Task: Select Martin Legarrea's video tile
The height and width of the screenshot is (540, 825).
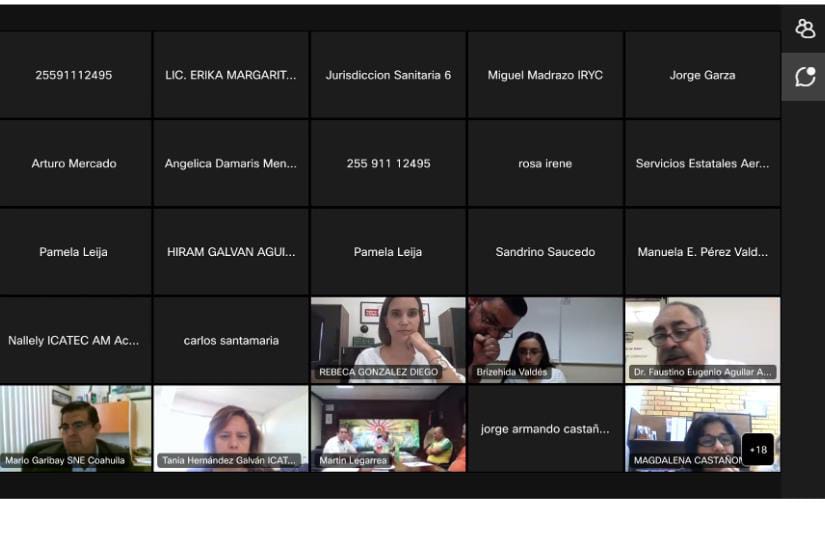Action: [x=388, y=427]
